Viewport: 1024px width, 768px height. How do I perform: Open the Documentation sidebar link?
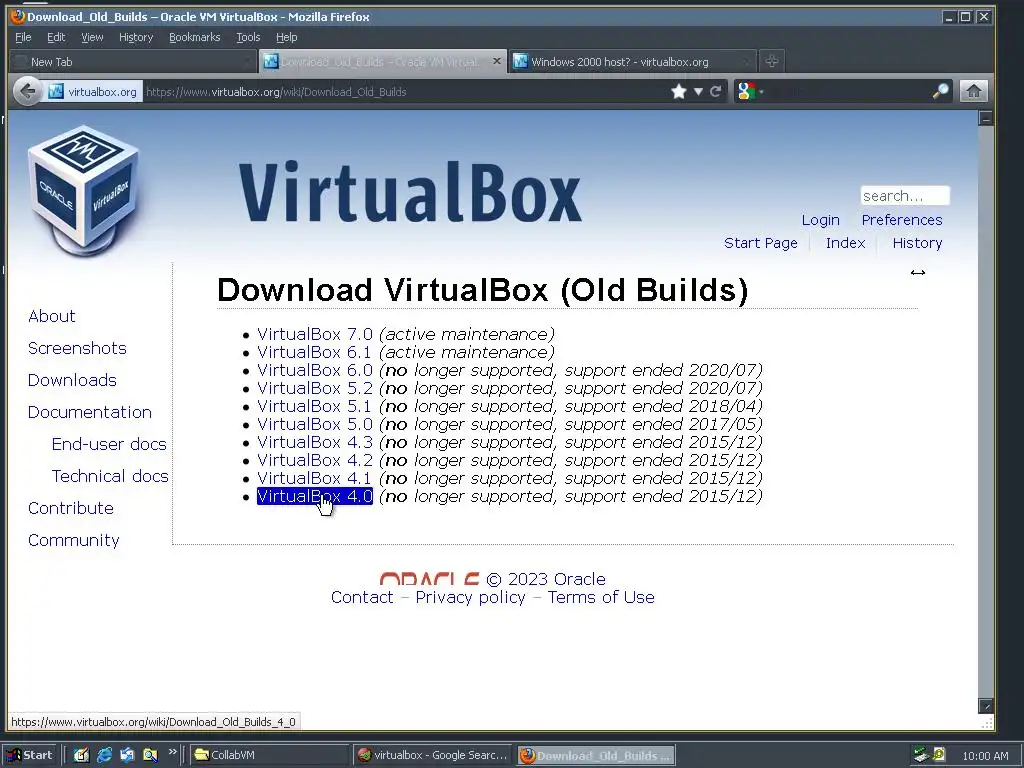(x=89, y=412)
